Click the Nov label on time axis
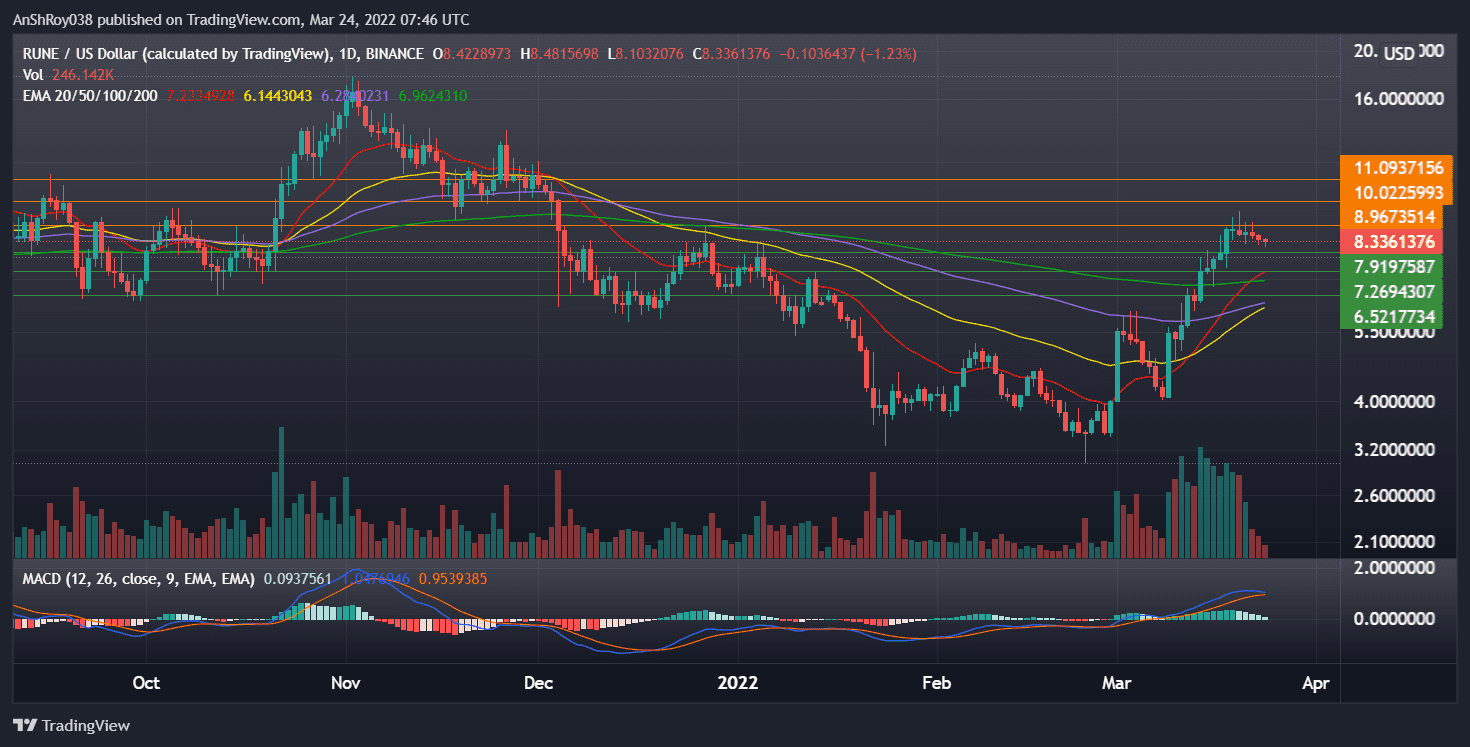 point(345,683)
